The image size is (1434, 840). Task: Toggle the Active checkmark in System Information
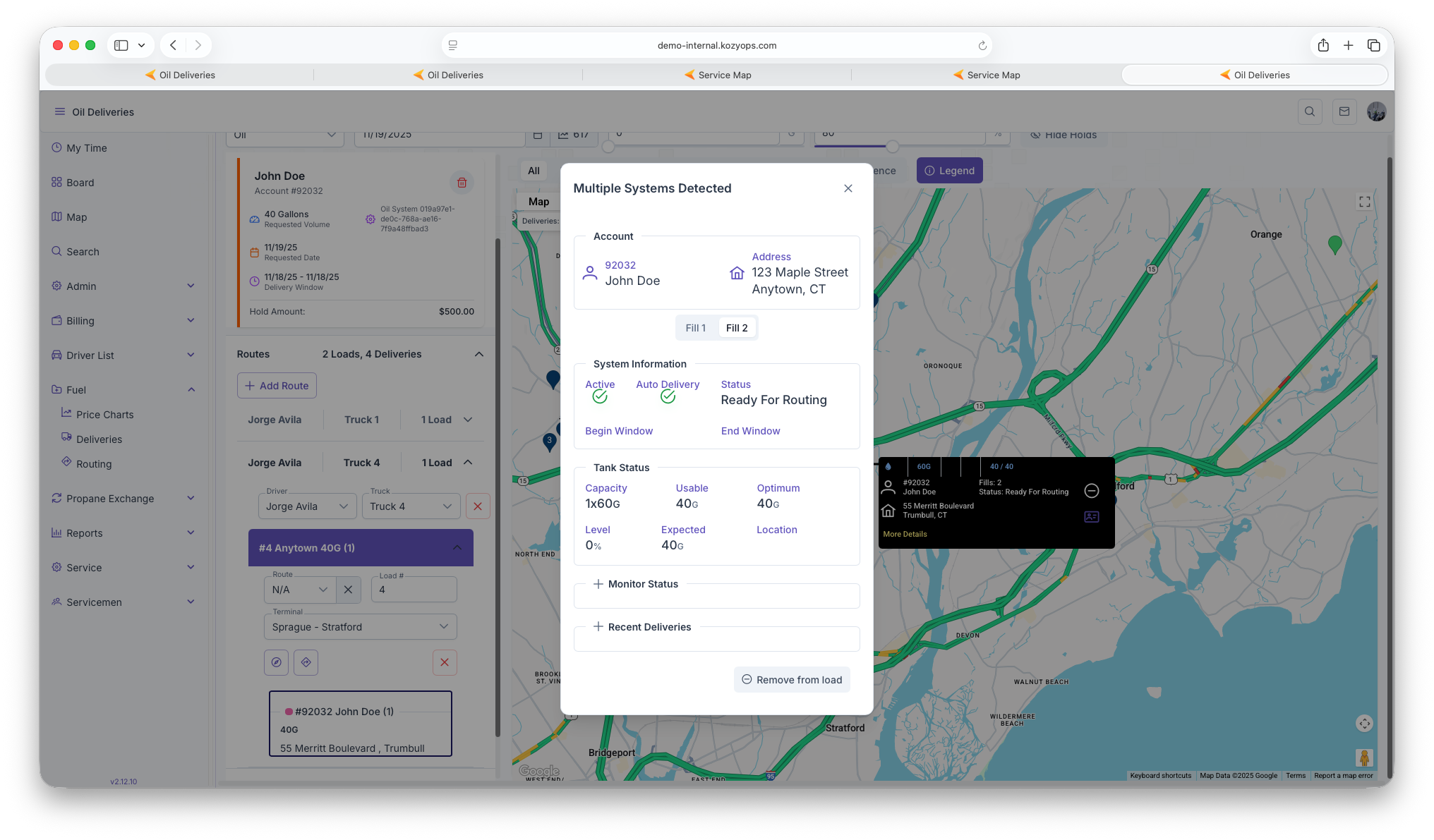tap(600, 396)
